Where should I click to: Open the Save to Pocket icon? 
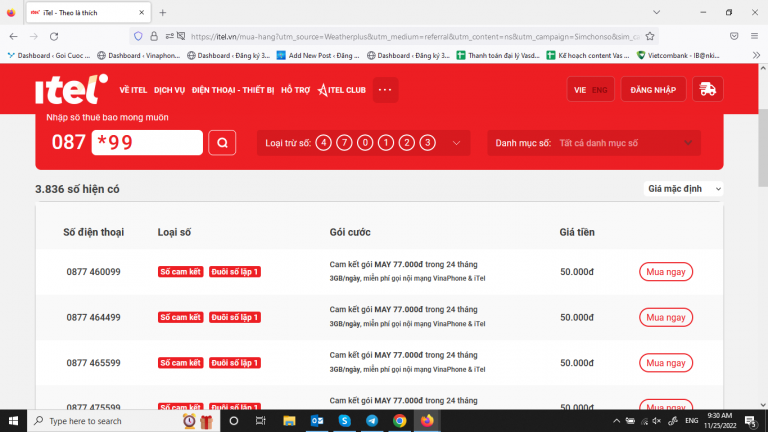pos(734,36)
